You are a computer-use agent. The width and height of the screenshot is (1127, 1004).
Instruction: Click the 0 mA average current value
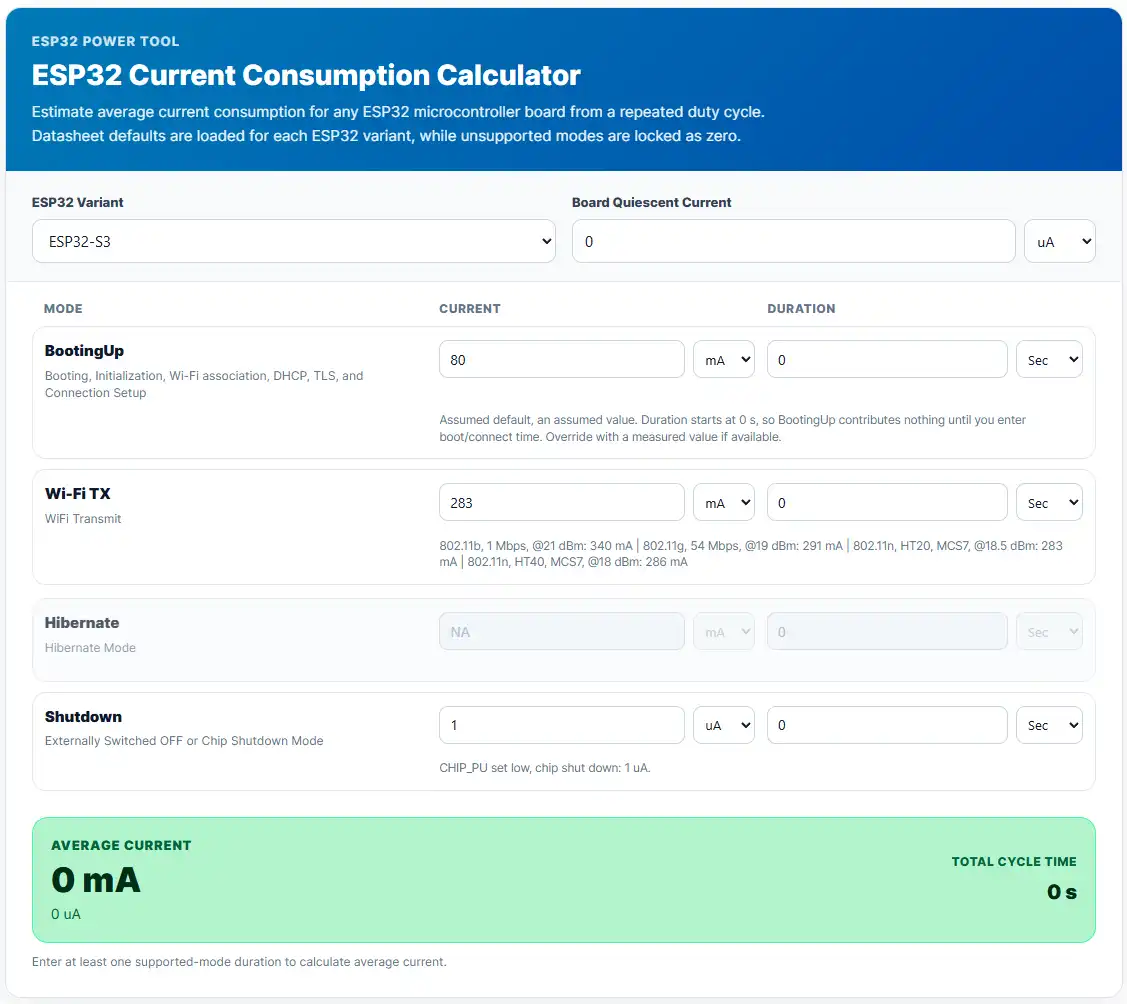point(96,880)
